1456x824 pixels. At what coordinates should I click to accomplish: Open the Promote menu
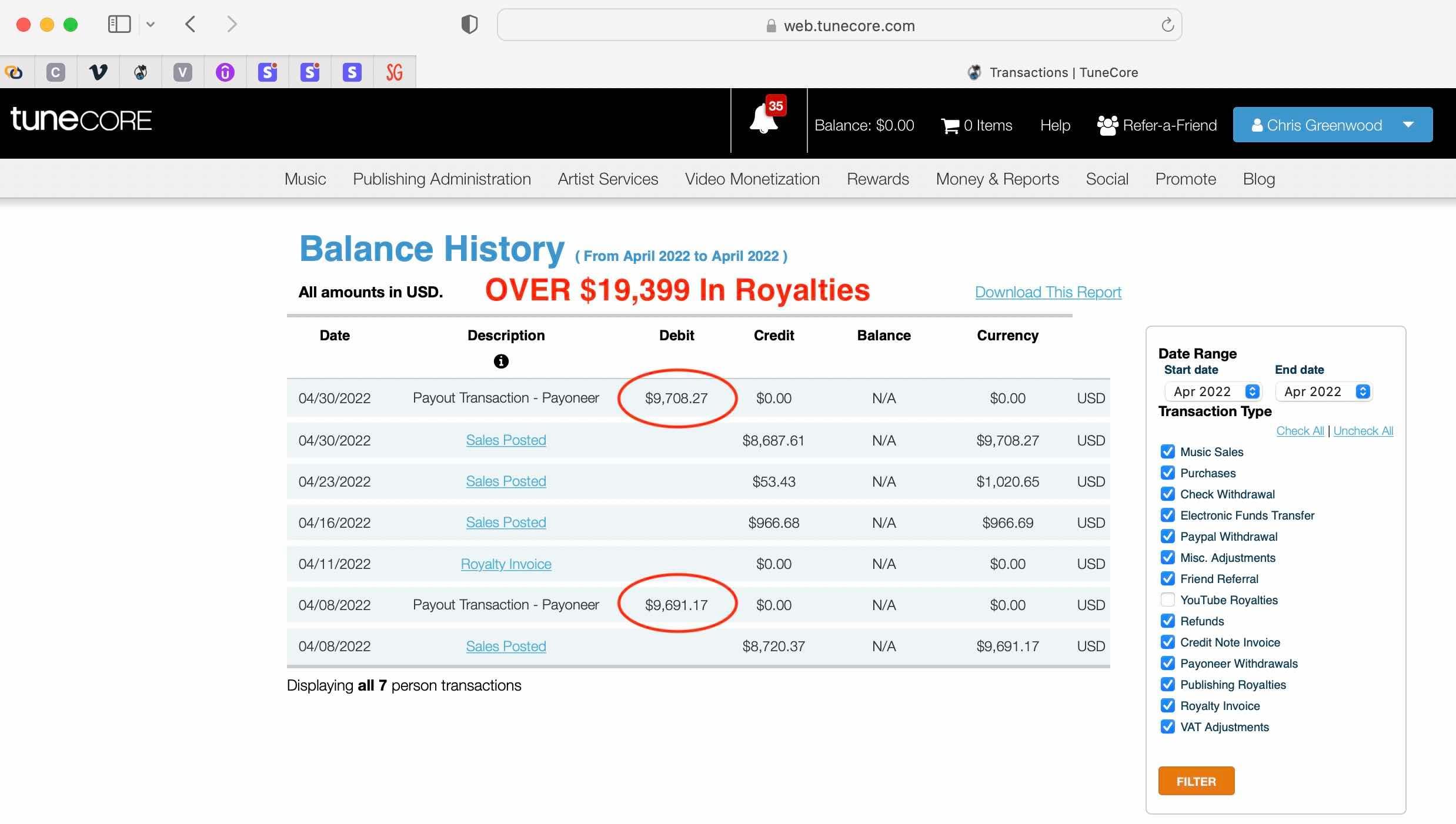[1185, 179]
